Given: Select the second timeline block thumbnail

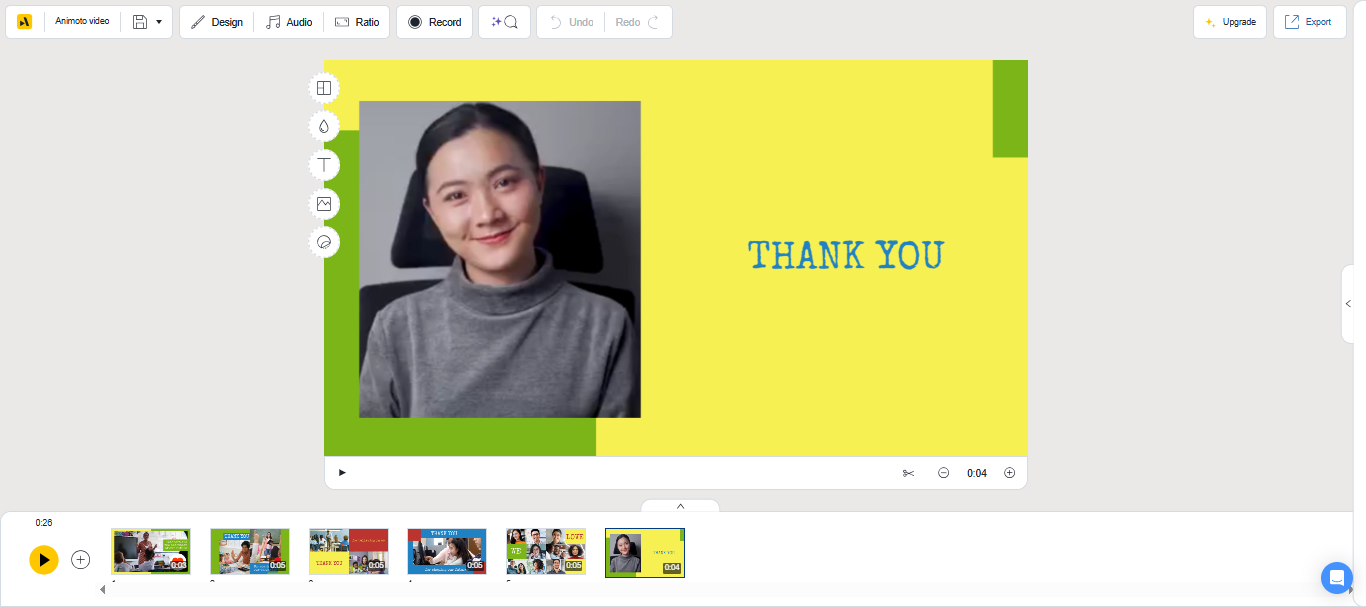Looking at the screenshot, I should (x=250, y=552).
